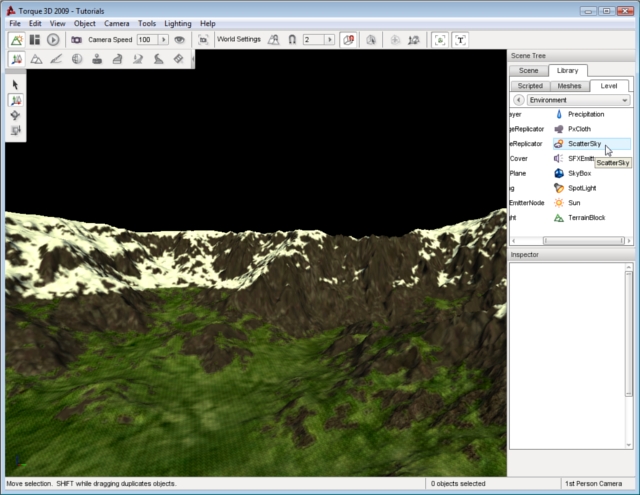The width and height of the screenshot is (640, 495).
Task: Click the Play level button in toolbar
Action: pos(53,39)
